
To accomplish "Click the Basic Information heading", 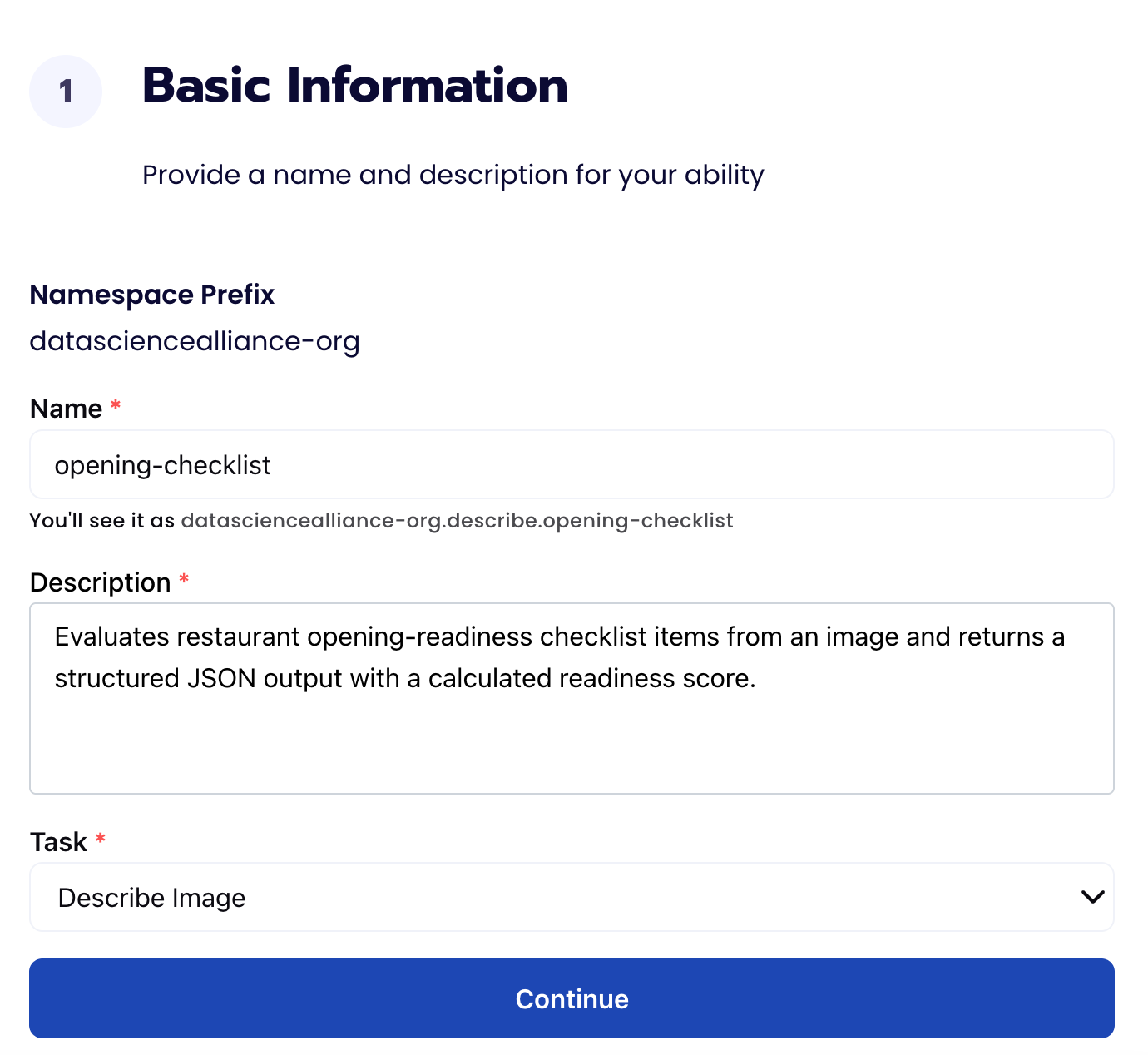I will pyautogui.click(x=355, y=86).
